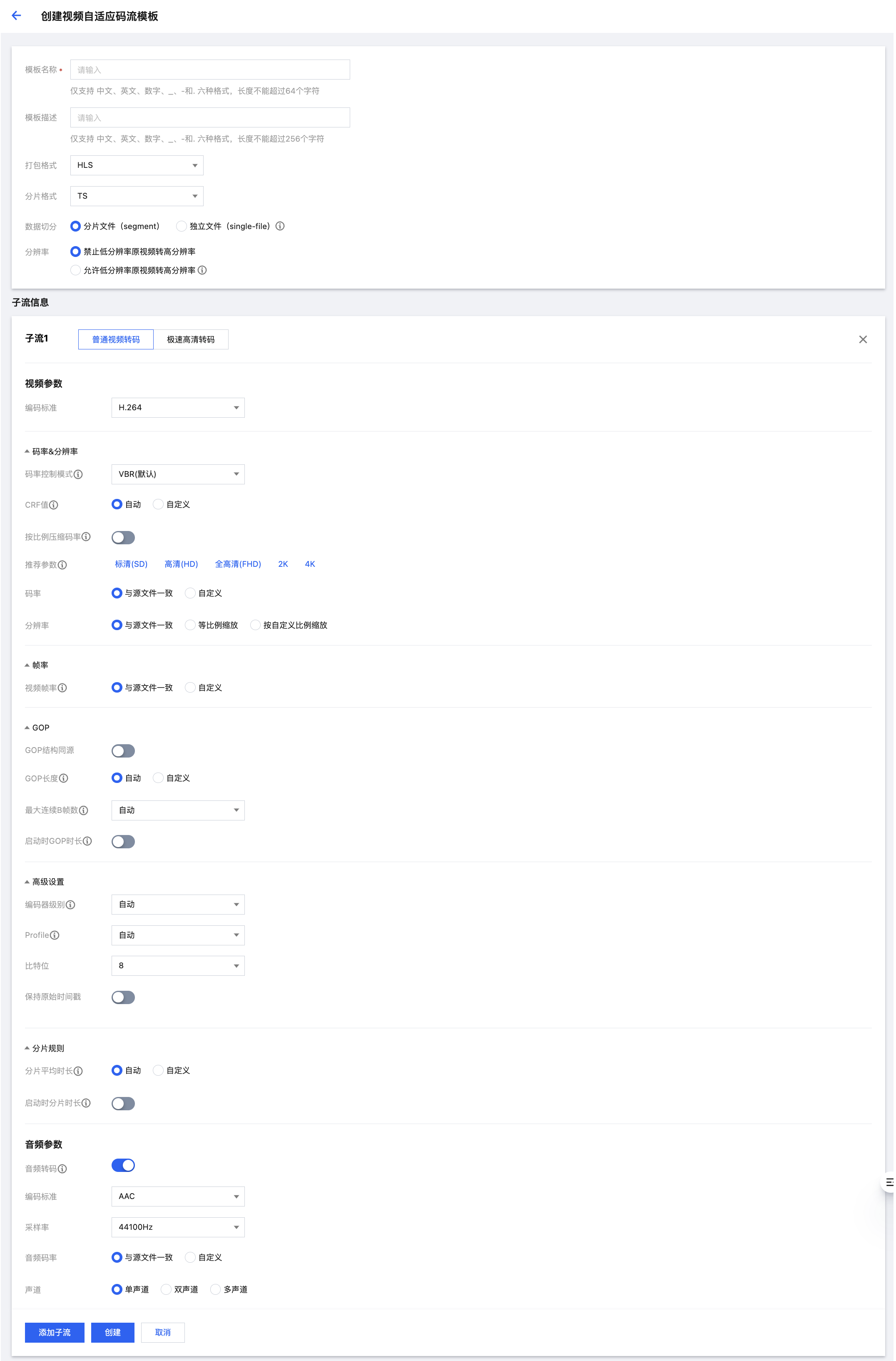This screenshot has height=1361, width=896.
Task: Click info icon next to CRF值
Action: click(x=54, y=505)
